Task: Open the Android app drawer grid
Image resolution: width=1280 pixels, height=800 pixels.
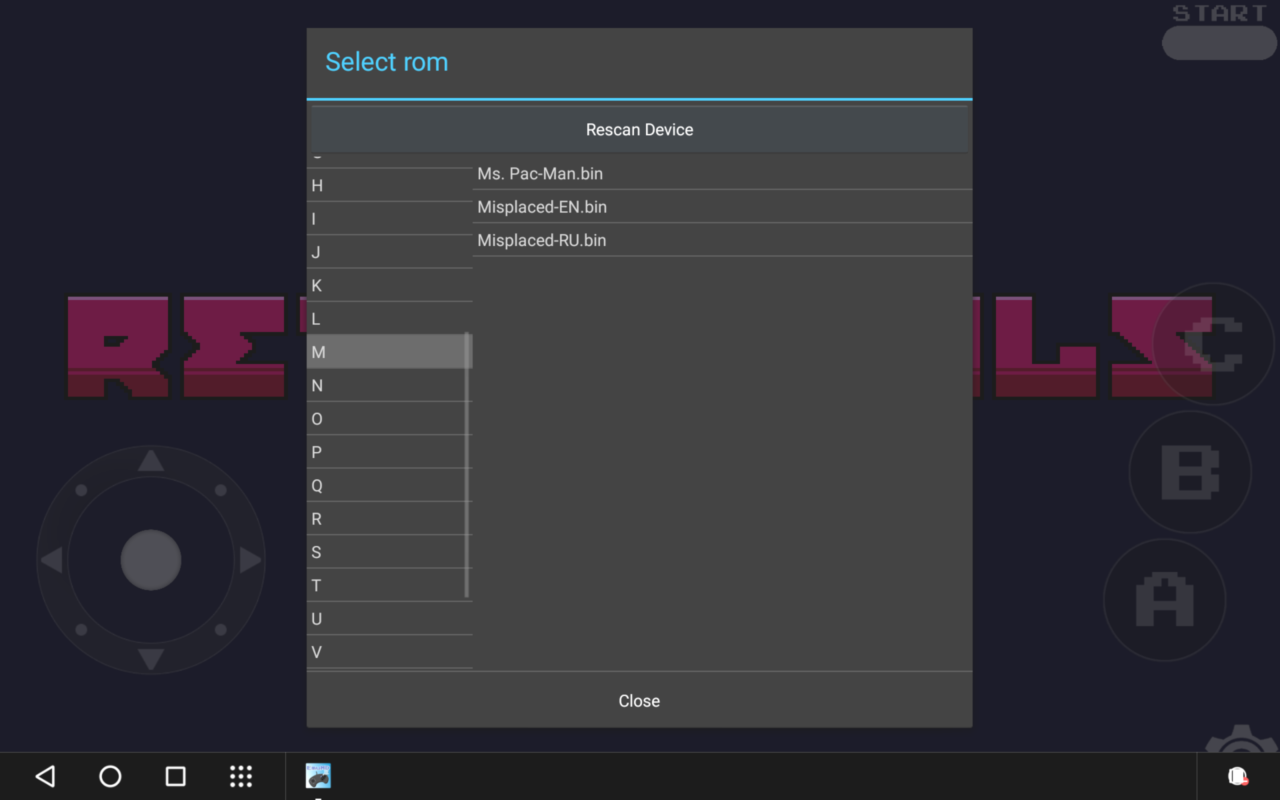Action: pos(241,776)
